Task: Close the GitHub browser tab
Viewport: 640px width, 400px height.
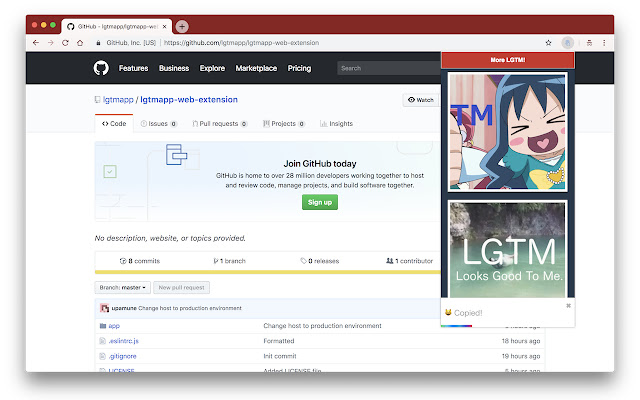Action: pyautogui.click(x=164, y=27)
